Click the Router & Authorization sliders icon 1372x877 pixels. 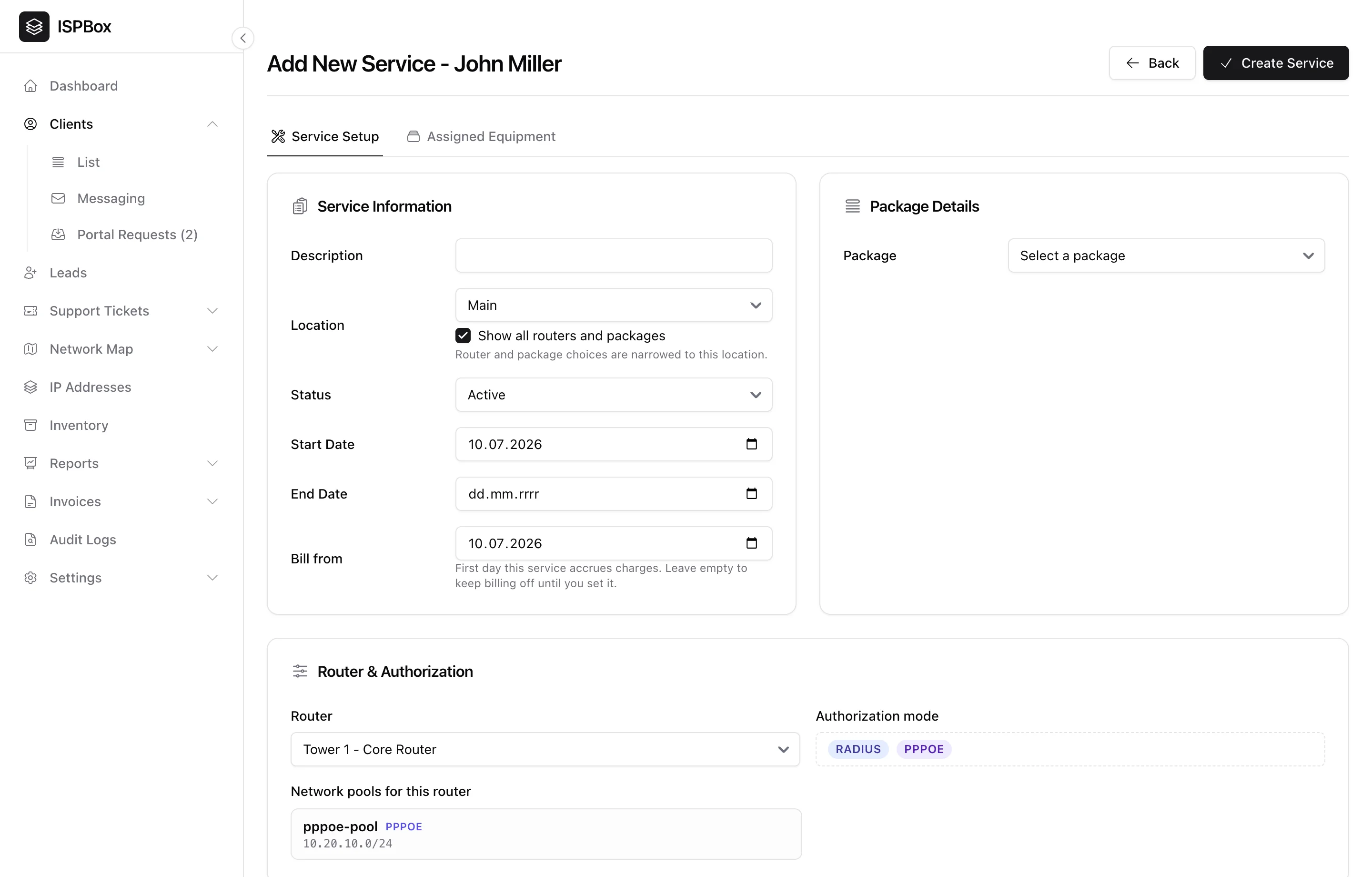pyautogui.click(x=300, y=671)
